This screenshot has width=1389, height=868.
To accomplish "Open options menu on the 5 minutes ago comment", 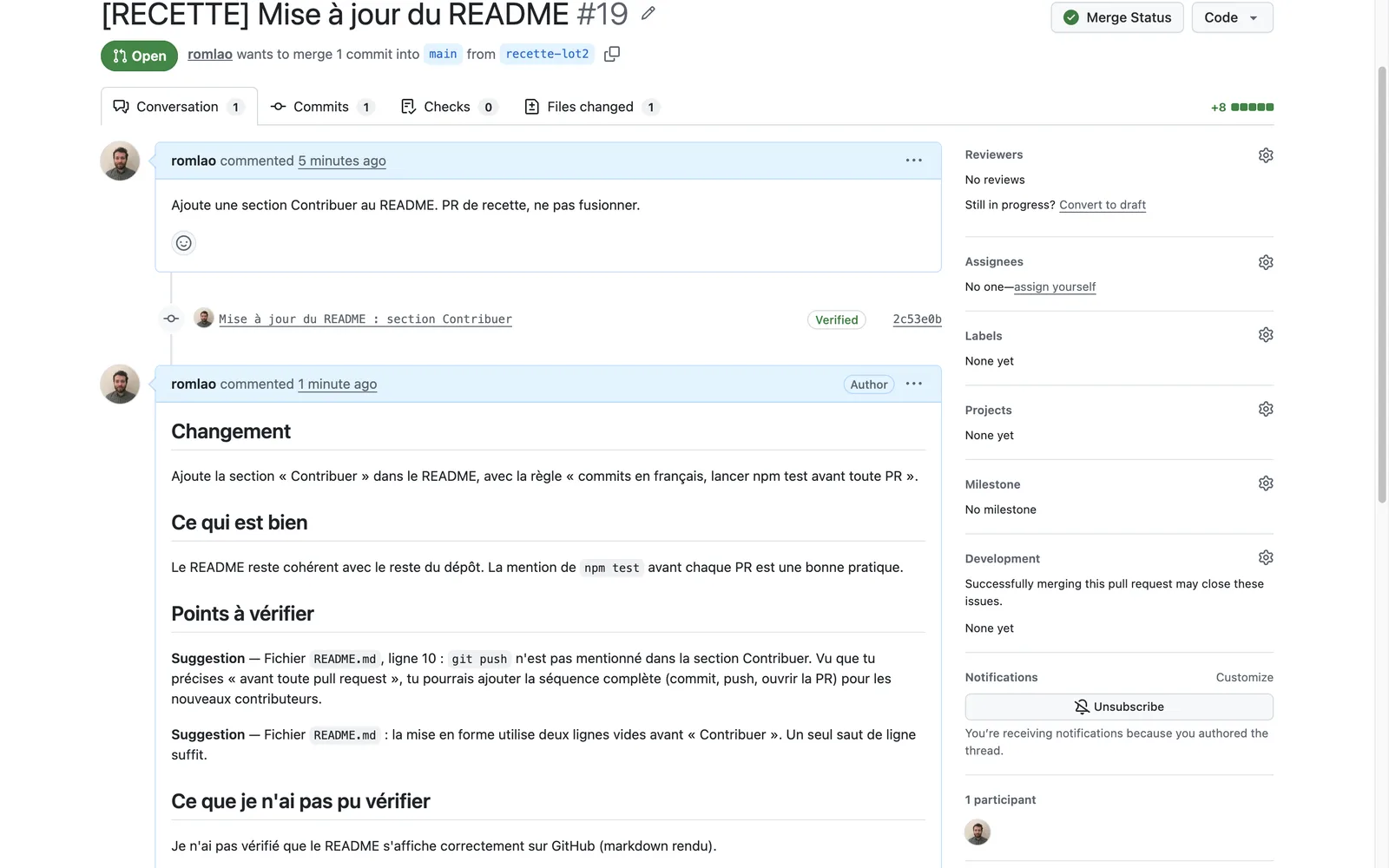I will tap(913, 161).
